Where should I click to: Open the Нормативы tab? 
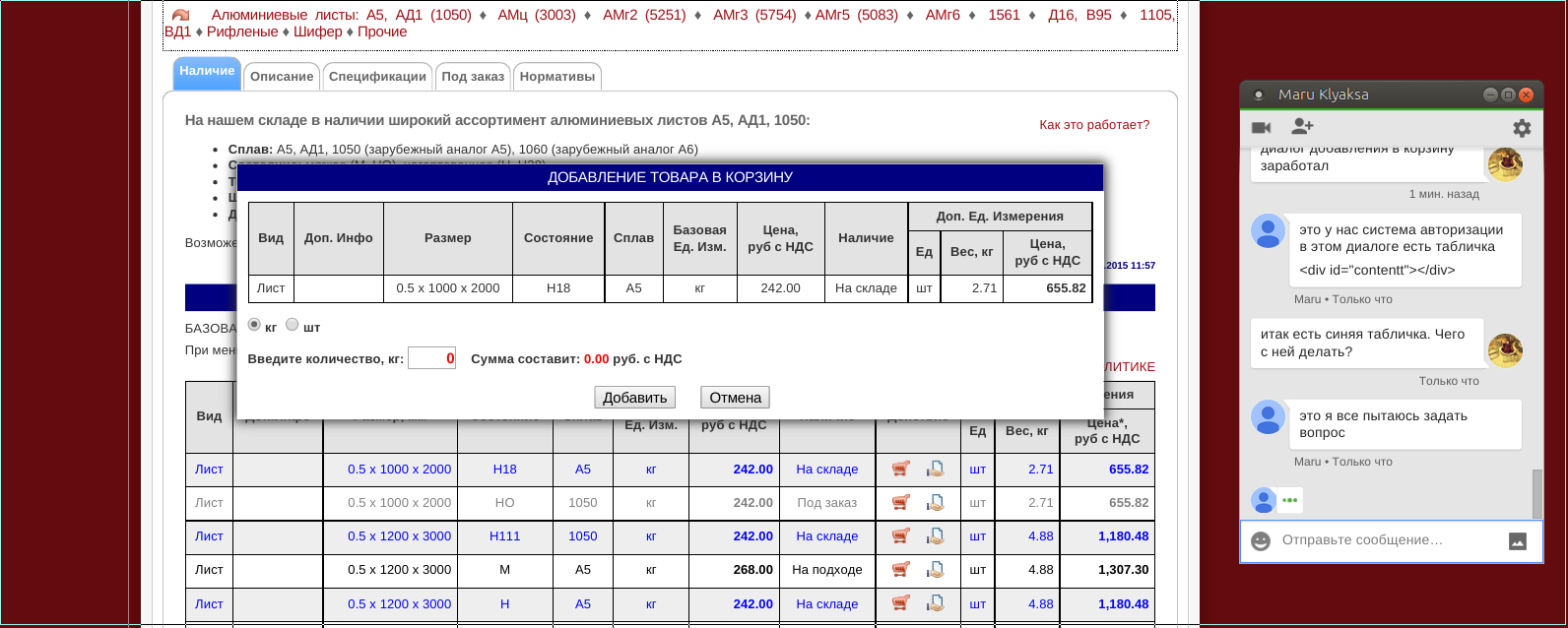click(x=557, y=77)
